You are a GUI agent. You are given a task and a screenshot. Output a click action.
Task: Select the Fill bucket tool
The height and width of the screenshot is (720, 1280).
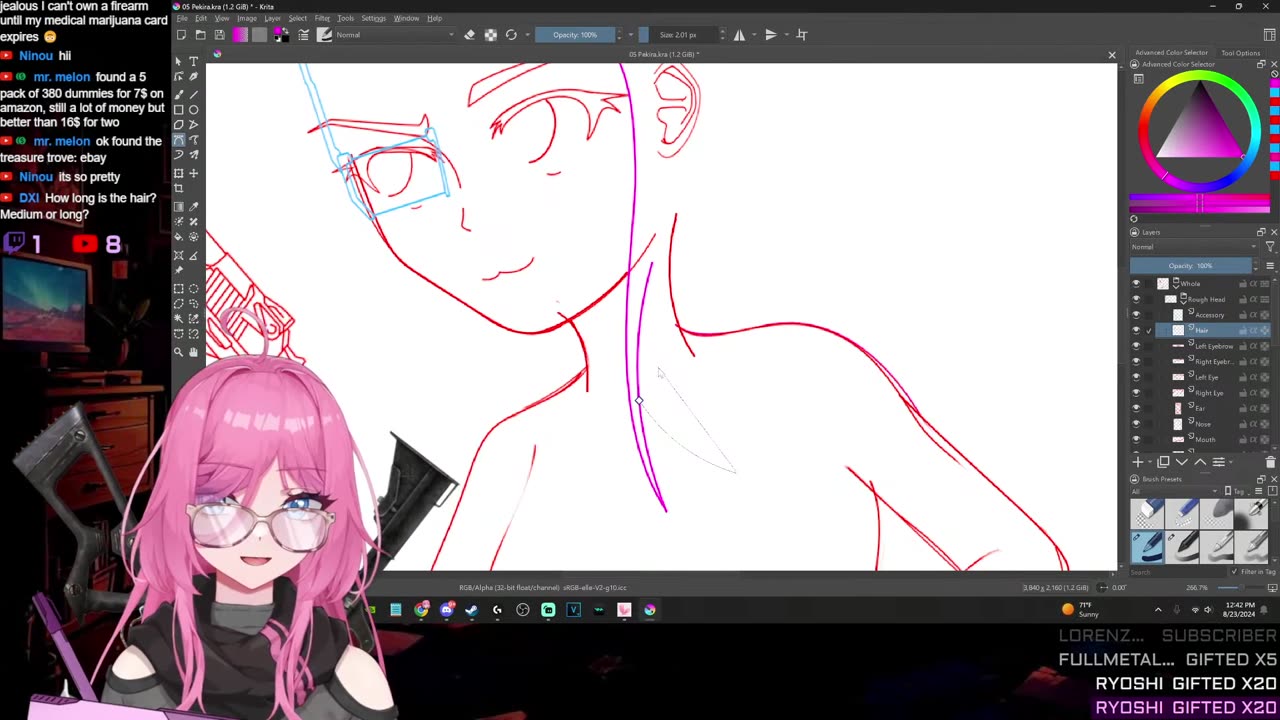(179, 237)
